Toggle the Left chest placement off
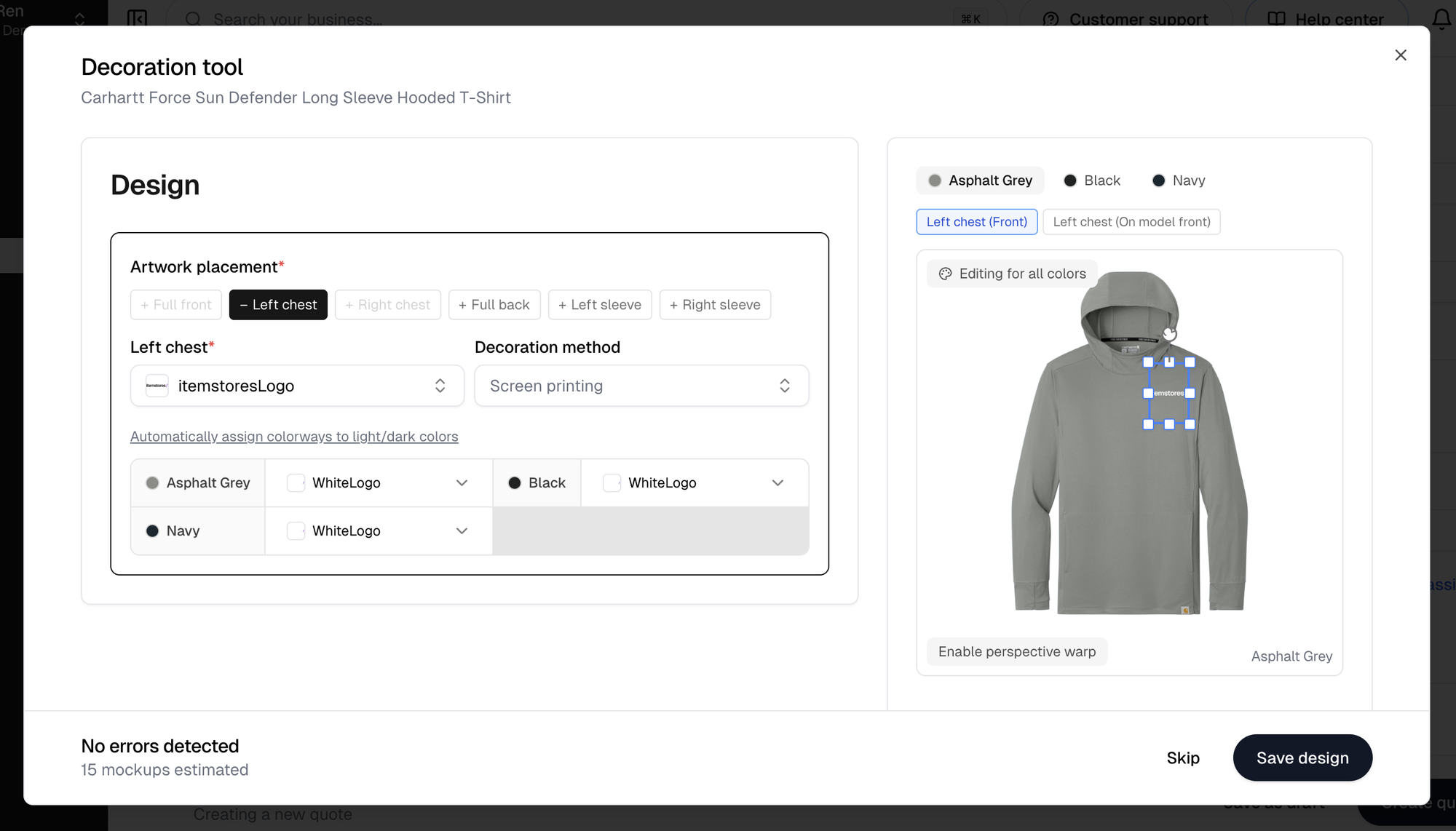 tap(278, 305)
